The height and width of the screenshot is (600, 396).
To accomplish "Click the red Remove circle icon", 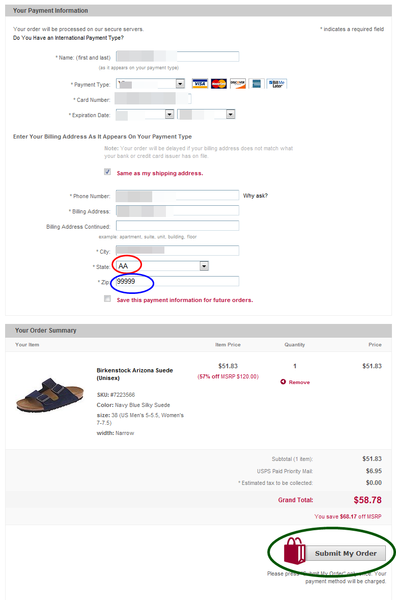I will point(283,382).
